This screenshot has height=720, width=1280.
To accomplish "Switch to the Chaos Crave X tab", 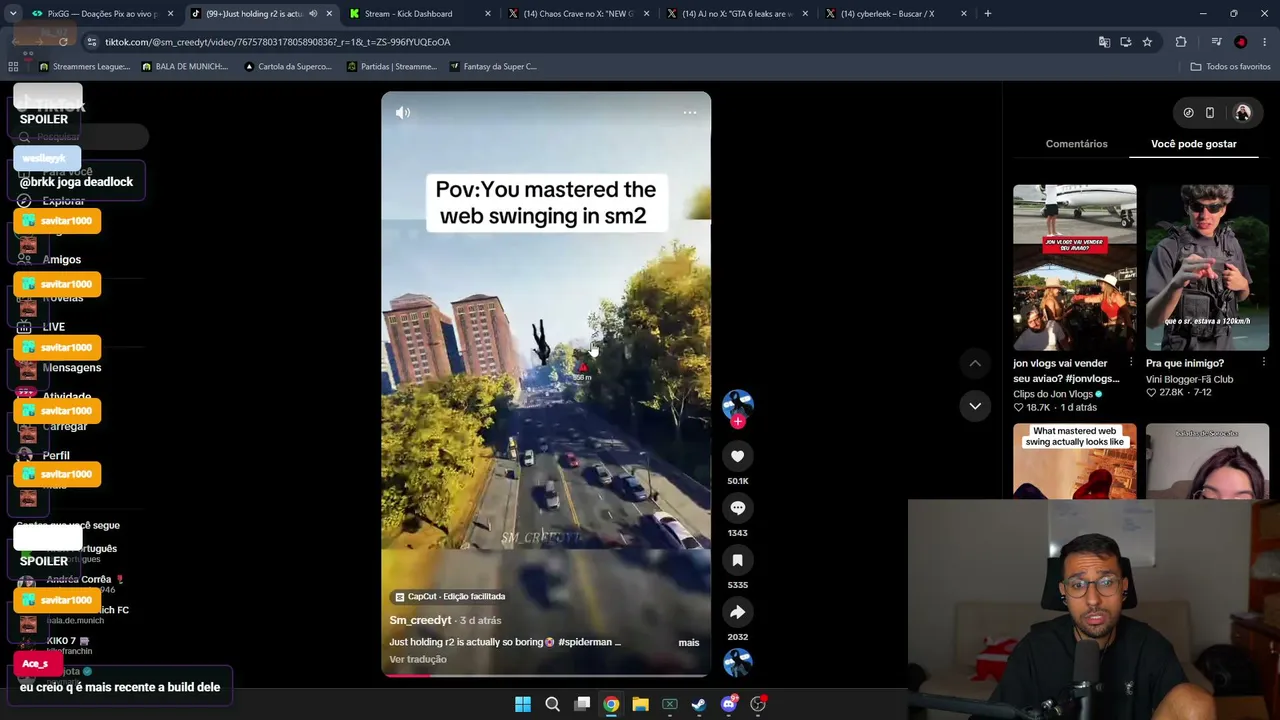I will click(577, 14).
